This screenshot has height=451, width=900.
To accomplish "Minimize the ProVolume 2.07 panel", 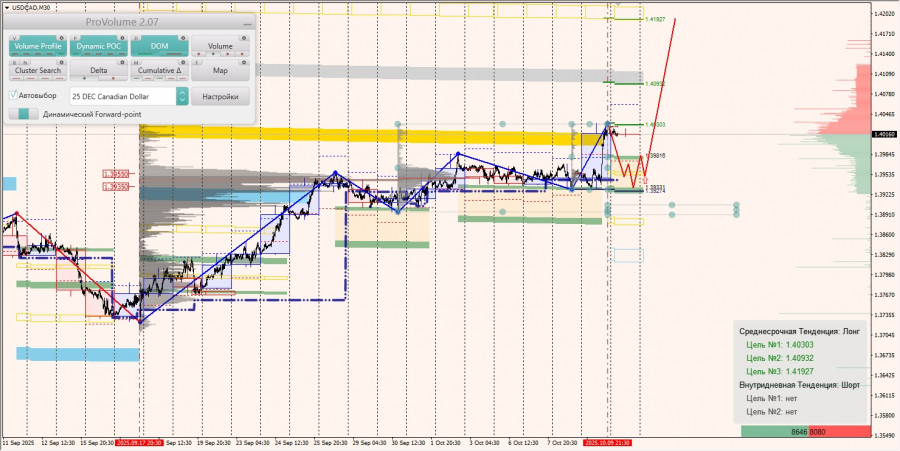I will coord(247,24).
